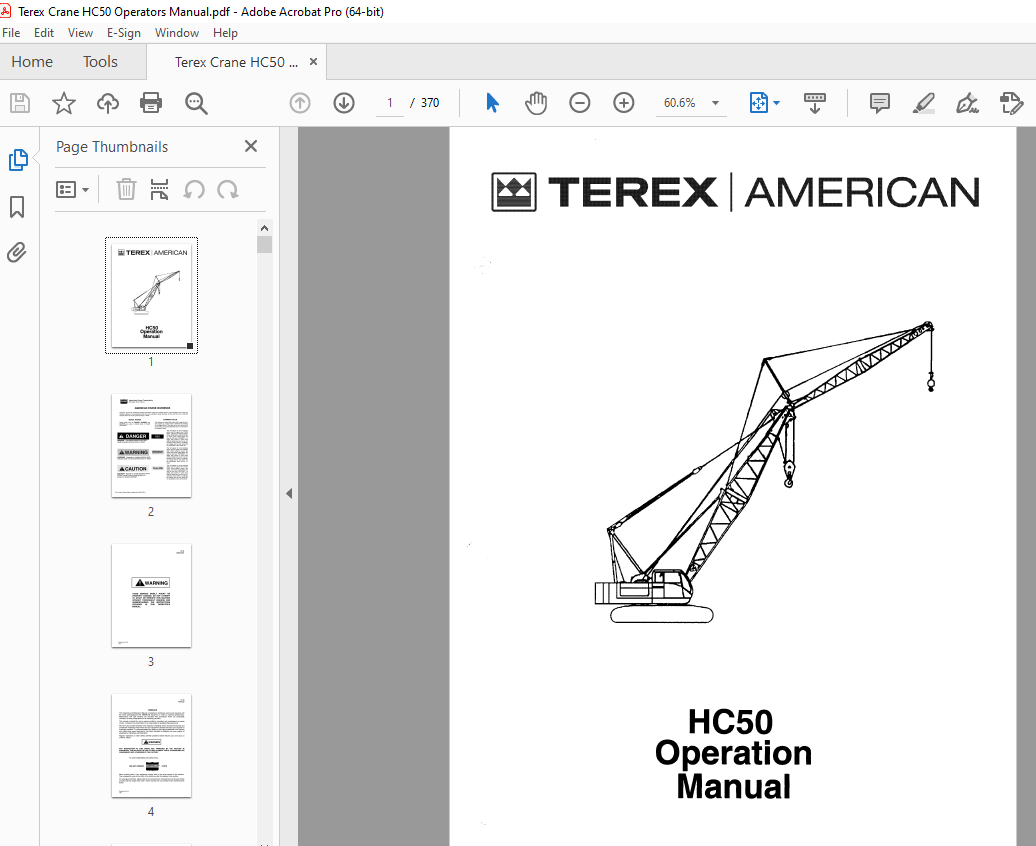This screenshot has height=846, width=1036.
Task: Open the Attachments paperclip panel
Action: [17, 252]
